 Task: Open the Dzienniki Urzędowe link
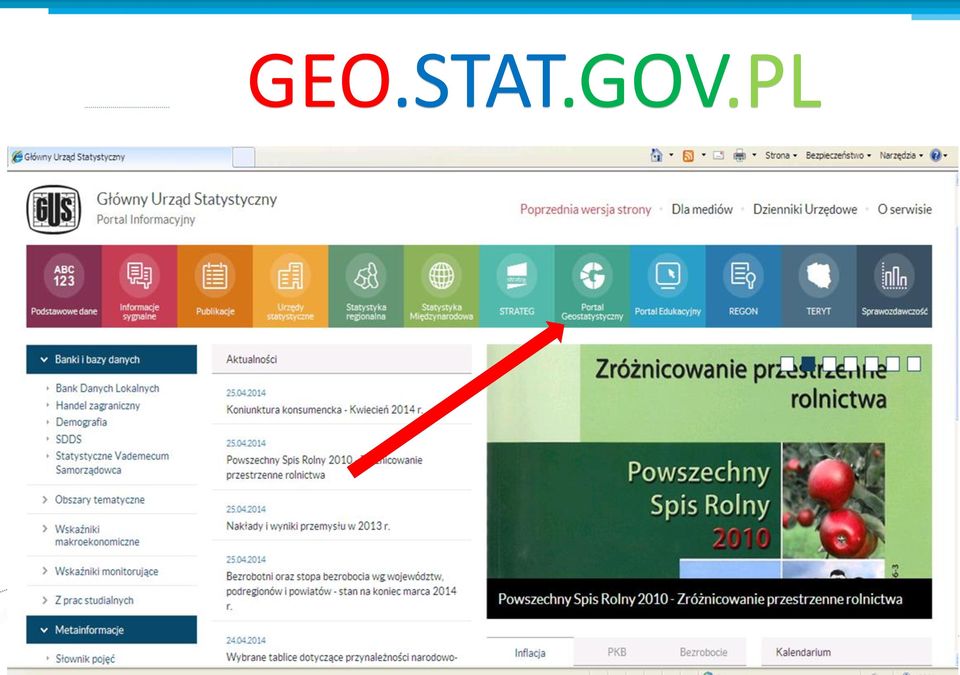click(805, 209)
